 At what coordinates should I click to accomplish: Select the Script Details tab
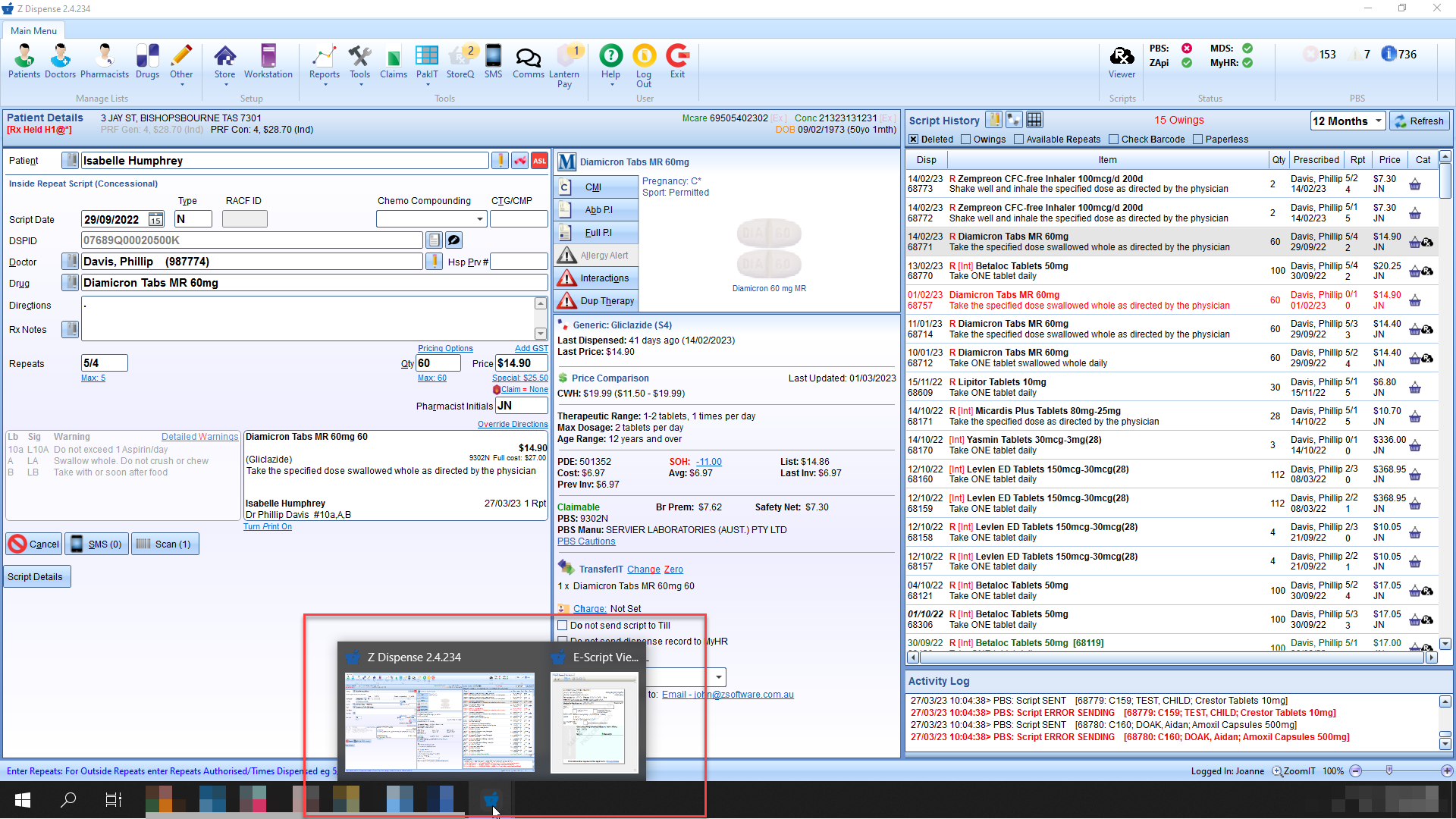(36, 576)
